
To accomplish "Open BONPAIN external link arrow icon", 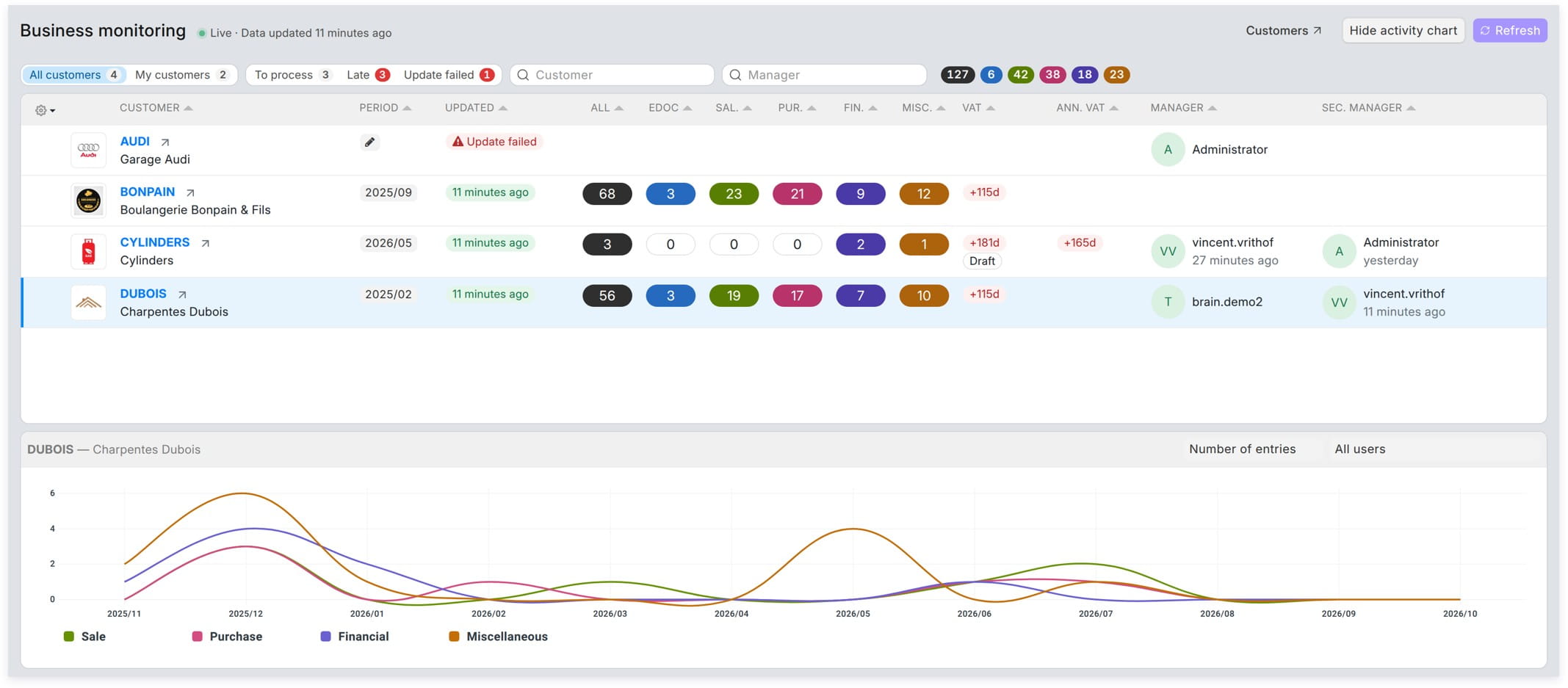I will tap(190, 193).
